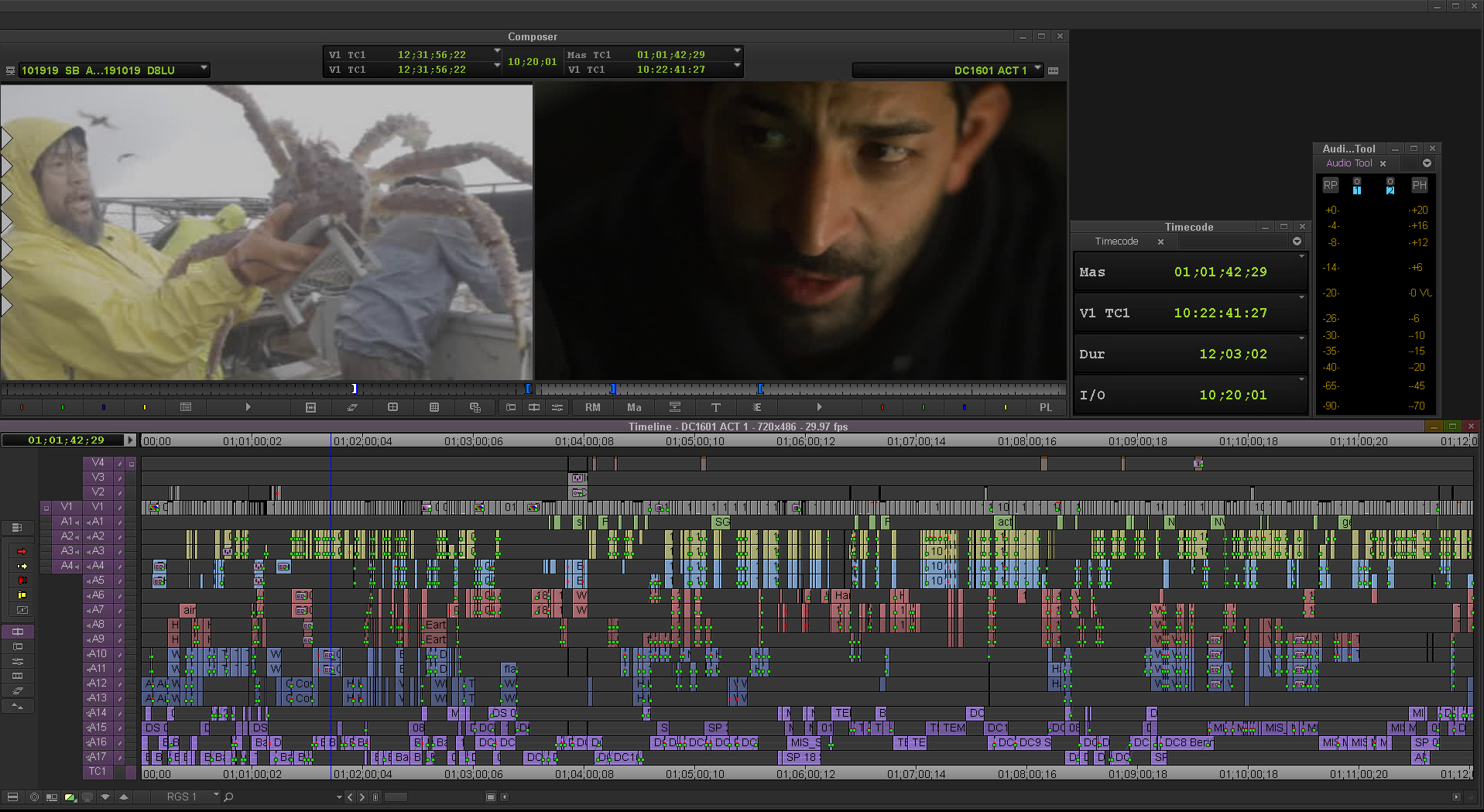This screenshot has height=812, width=1484.
Task: Click the crab fisherman source monitor image
Action: pyautogui.click(x=266, y=232)
